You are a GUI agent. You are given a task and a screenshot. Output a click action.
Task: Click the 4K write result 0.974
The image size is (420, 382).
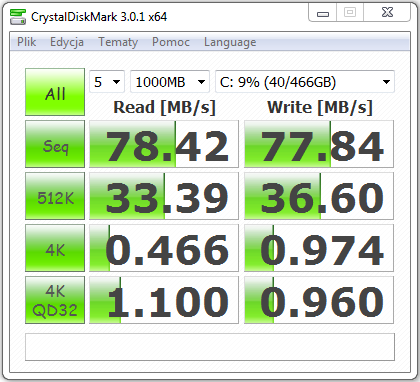[x=319, y=248]
